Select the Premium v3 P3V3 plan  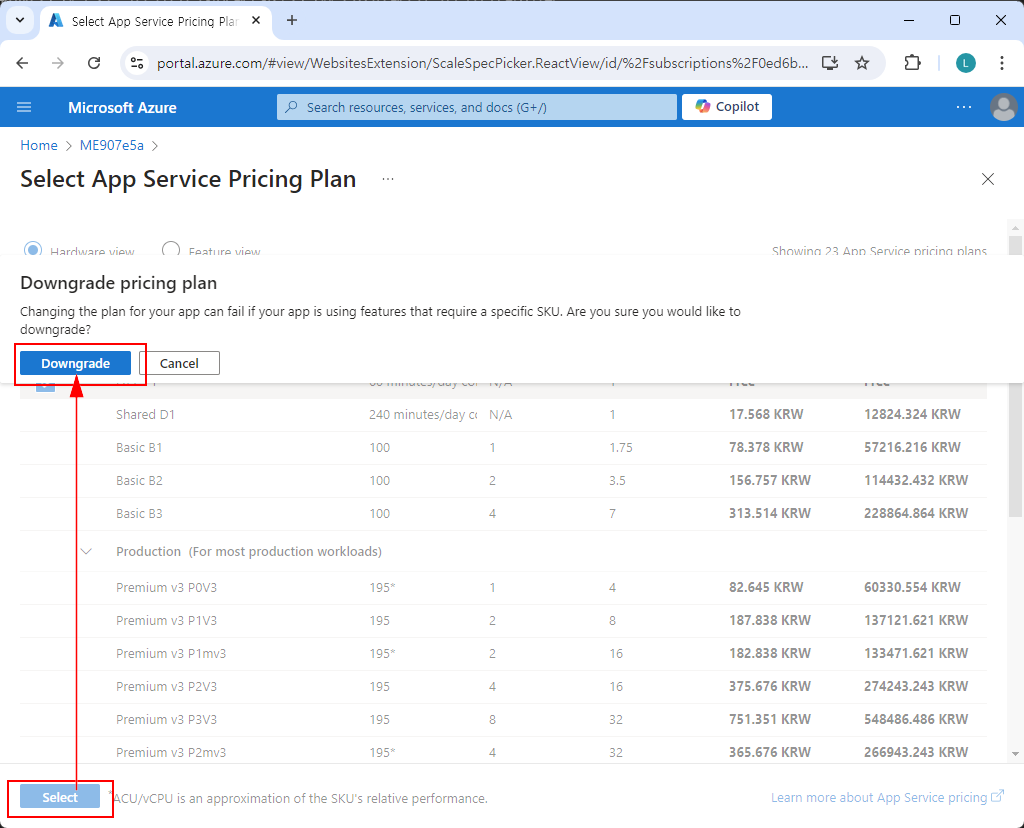click(x=504, y=720)
